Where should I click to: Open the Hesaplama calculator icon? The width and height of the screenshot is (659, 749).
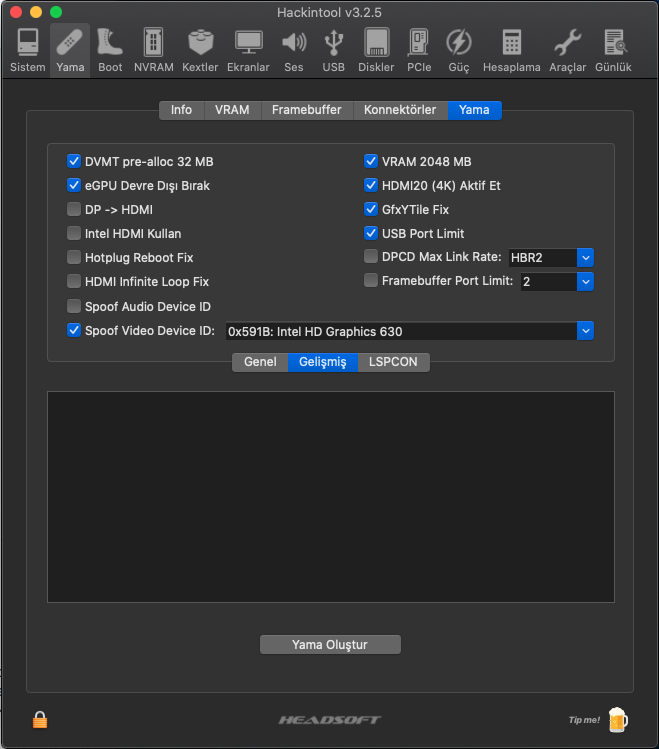click(511, 50)
